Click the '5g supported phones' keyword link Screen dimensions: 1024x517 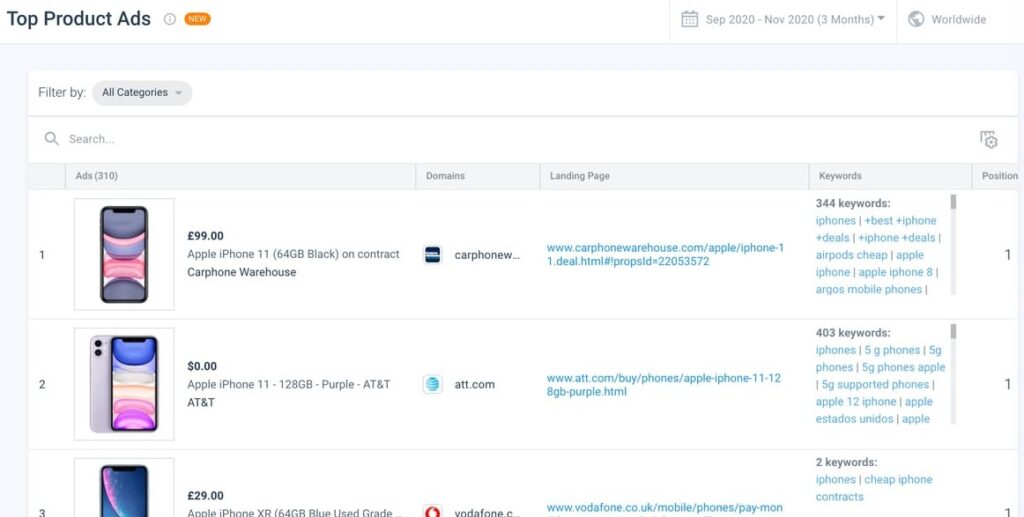pos(874,384)
